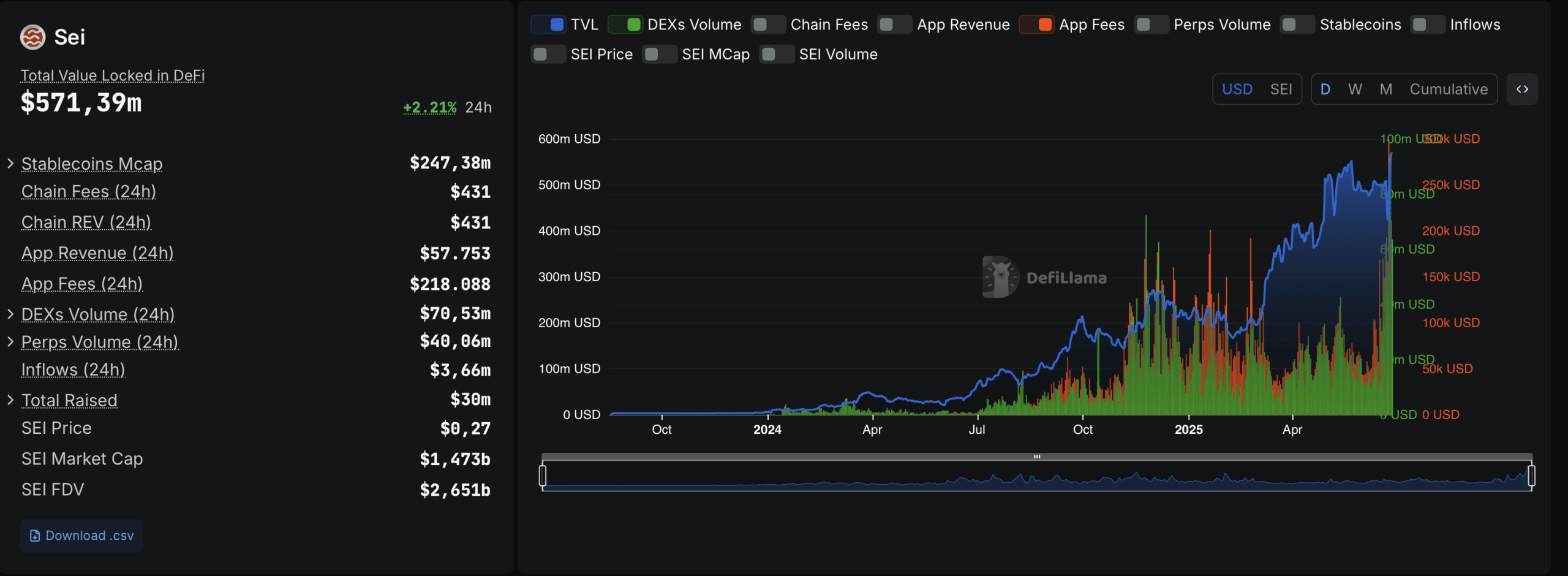Image resolution: width=1568 pixels, height=576 pixels.
Task: Click the App Revenue (24h) label
Action: 97,253
